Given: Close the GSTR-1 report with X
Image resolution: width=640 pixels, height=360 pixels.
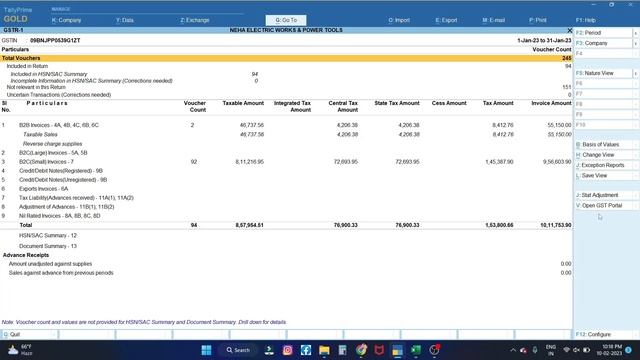Looking at the screenshot, I should tap(569, 30).
